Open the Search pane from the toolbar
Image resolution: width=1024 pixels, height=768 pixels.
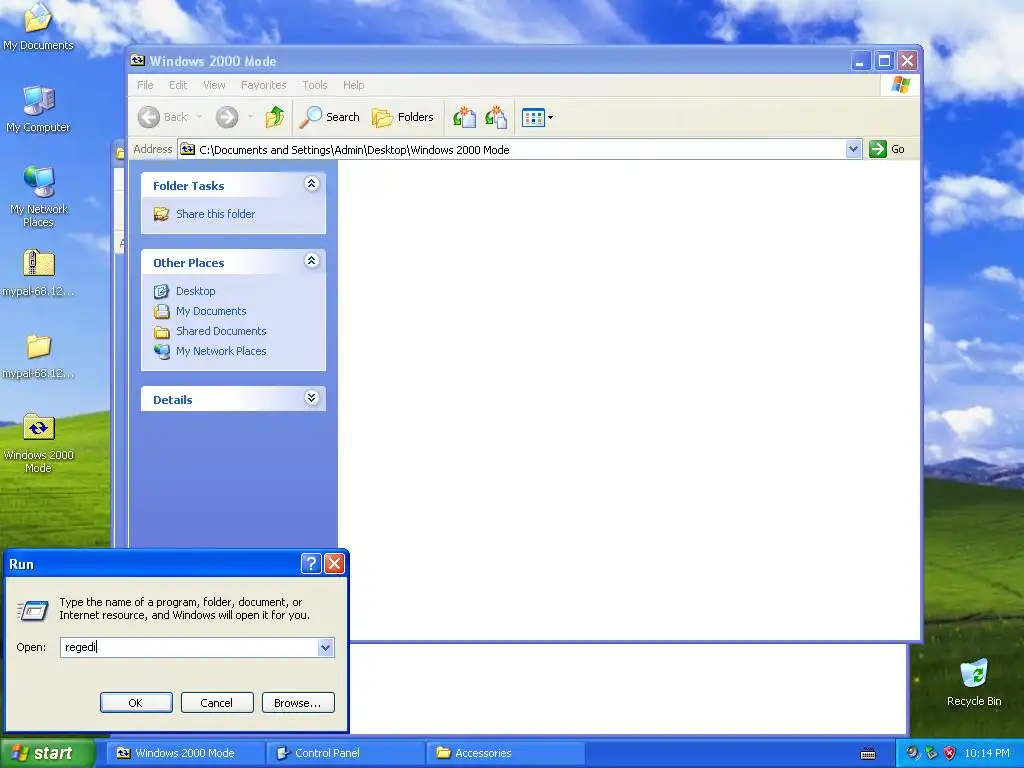tap(330, 118)
